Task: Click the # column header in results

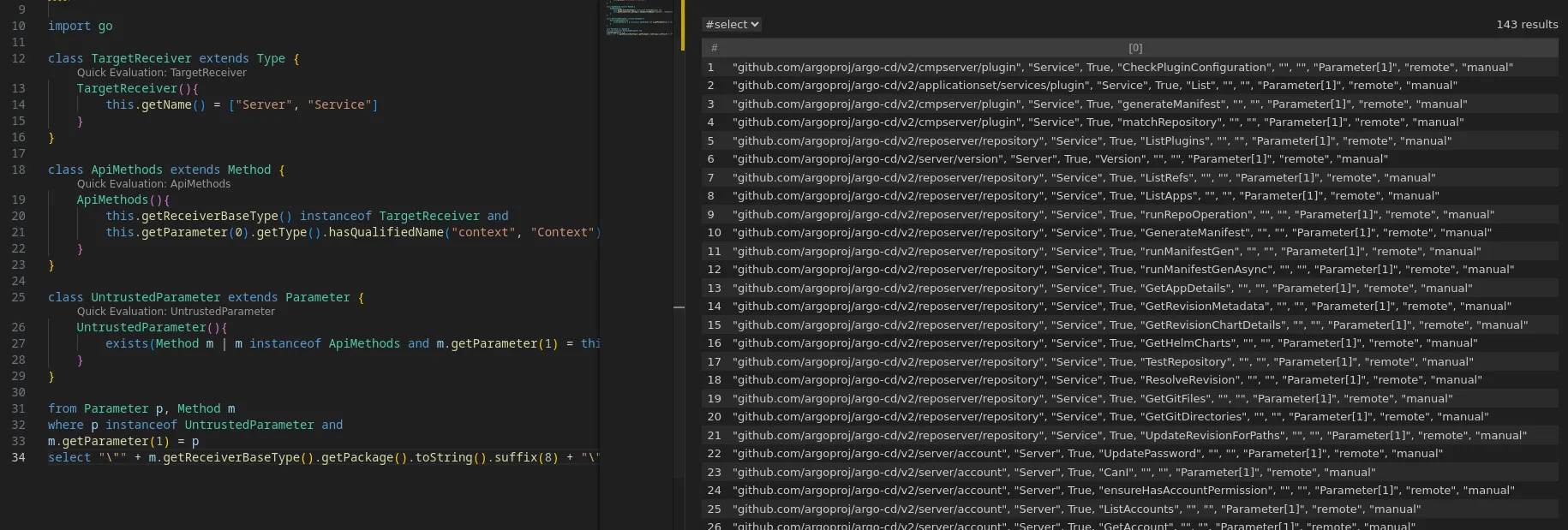Action: [714, 48]
